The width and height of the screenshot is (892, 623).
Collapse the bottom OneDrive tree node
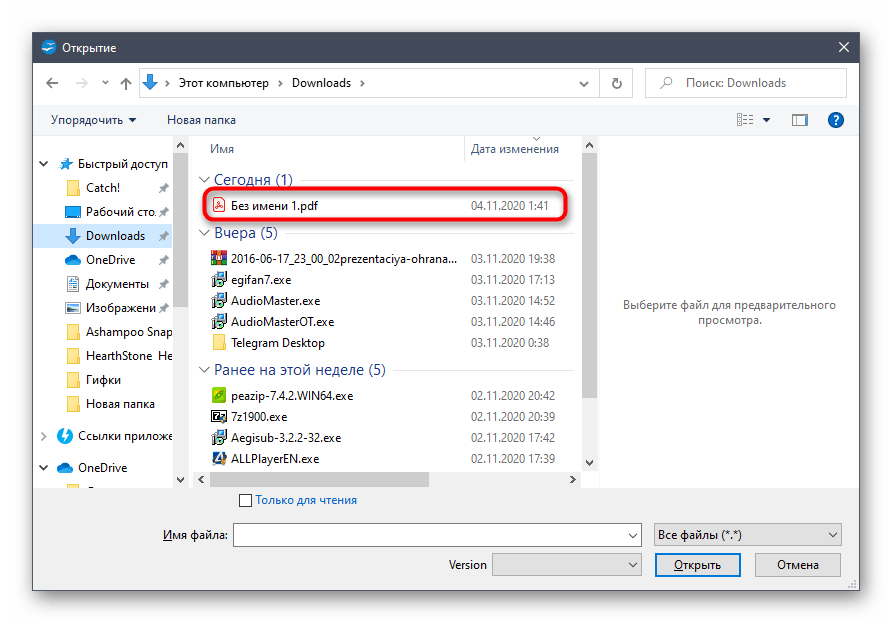click(x=44, y=468)
